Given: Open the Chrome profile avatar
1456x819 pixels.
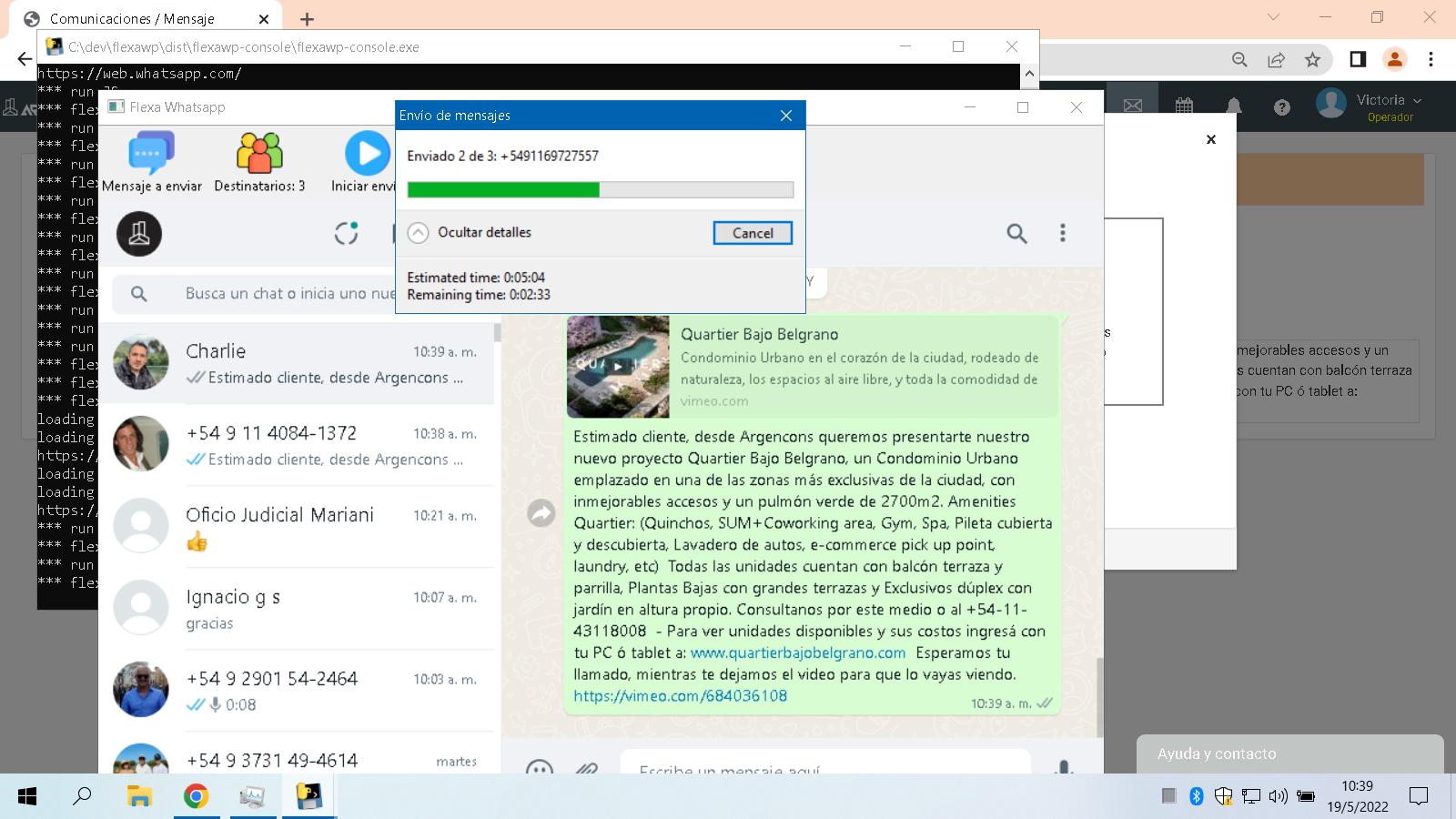Looking at the screenshot, I should point(1394,59).
